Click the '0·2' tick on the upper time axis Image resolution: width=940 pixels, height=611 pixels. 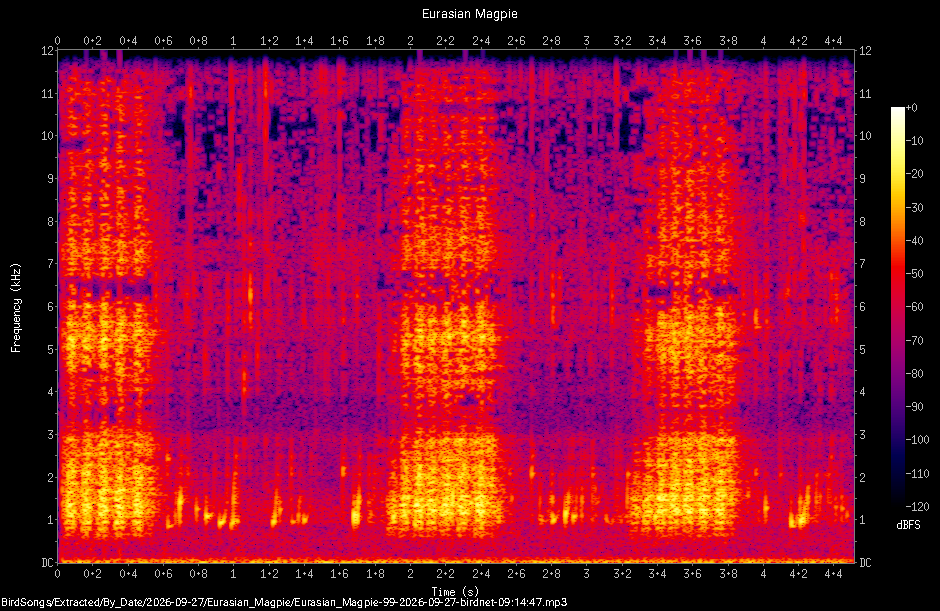[x=92, y=41]
